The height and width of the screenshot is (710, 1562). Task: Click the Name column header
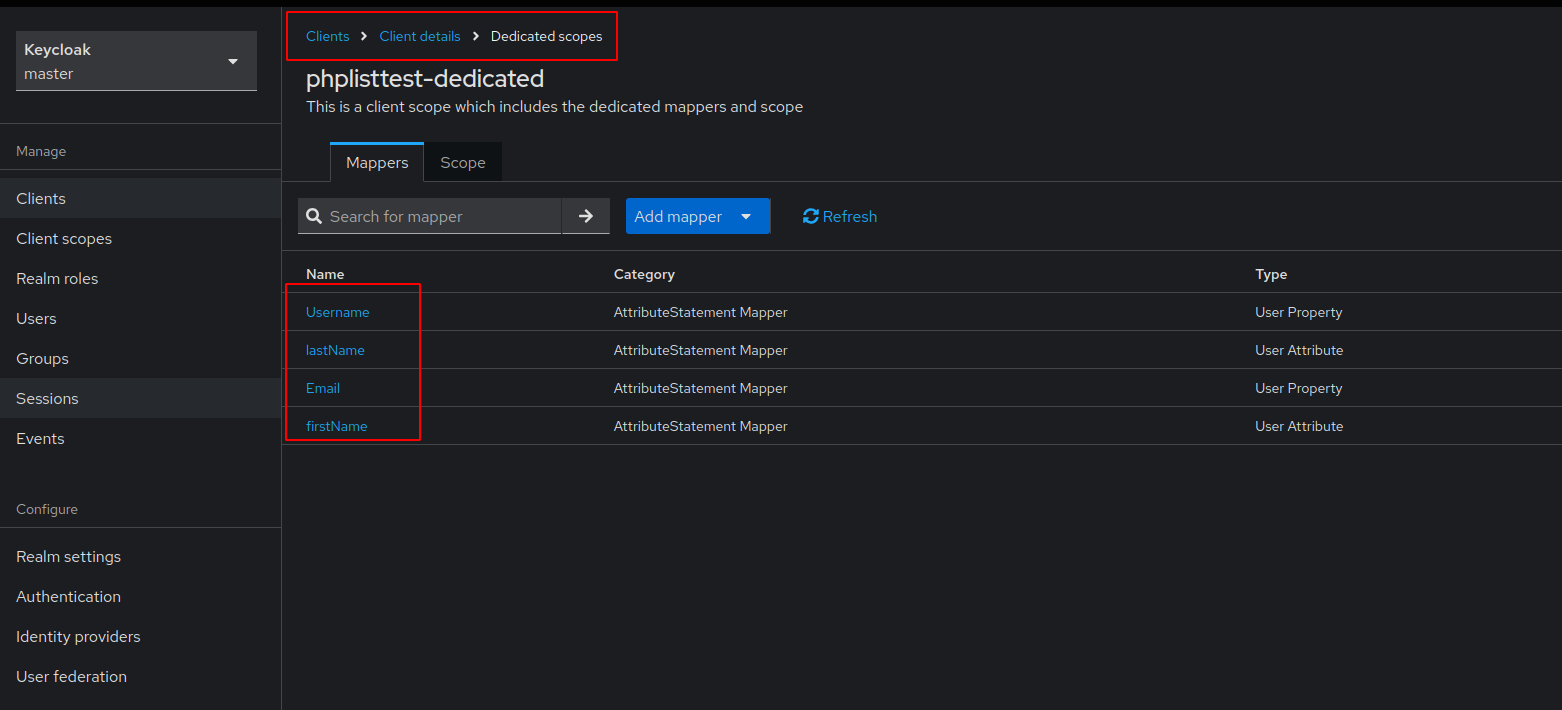325,274
